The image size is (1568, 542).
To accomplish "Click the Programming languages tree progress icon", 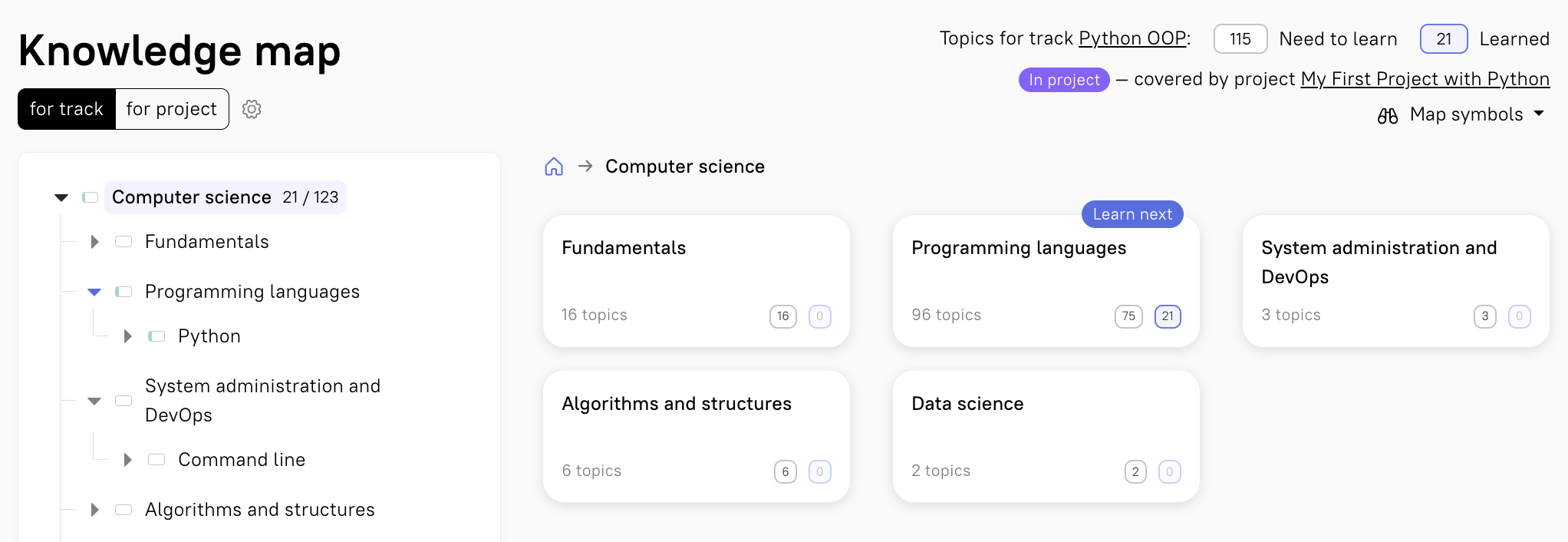I will coord(124,292).
